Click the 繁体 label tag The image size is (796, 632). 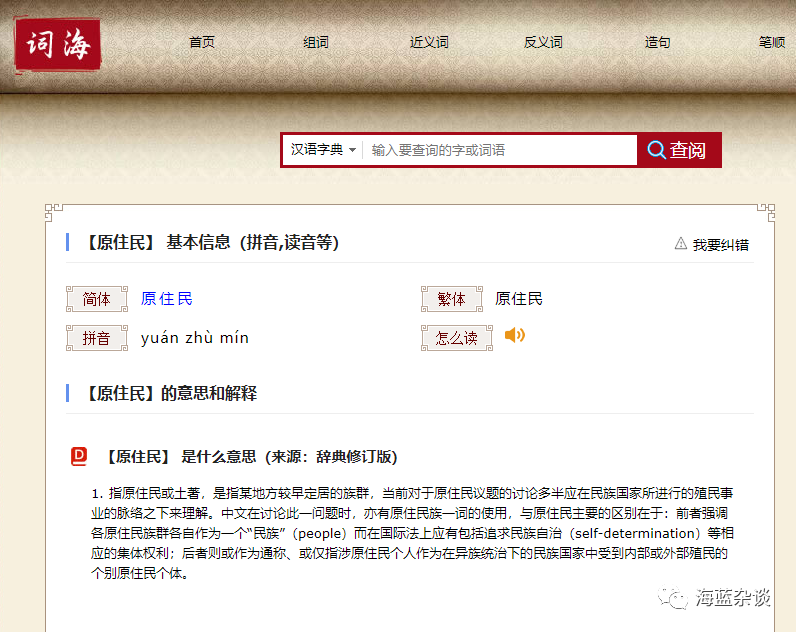(452, 299)
